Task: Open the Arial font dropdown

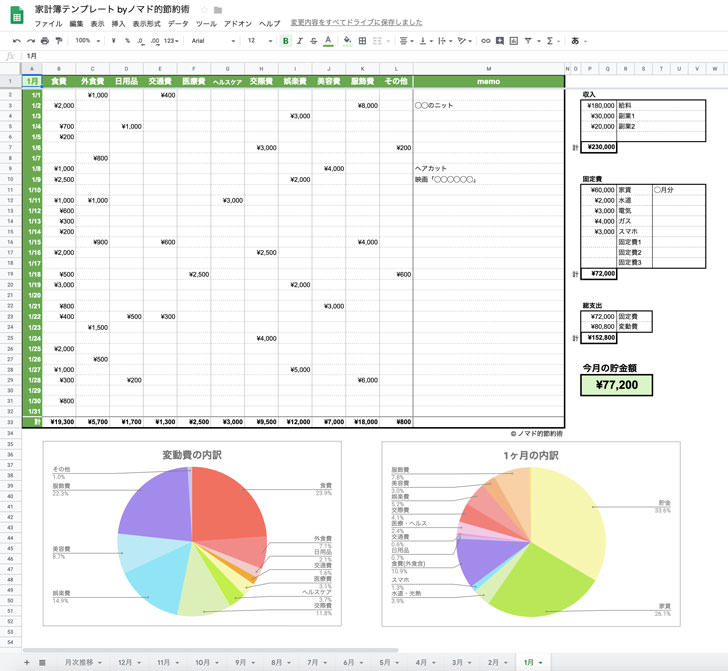Action: pyautogui.click(x=210, y=41)
